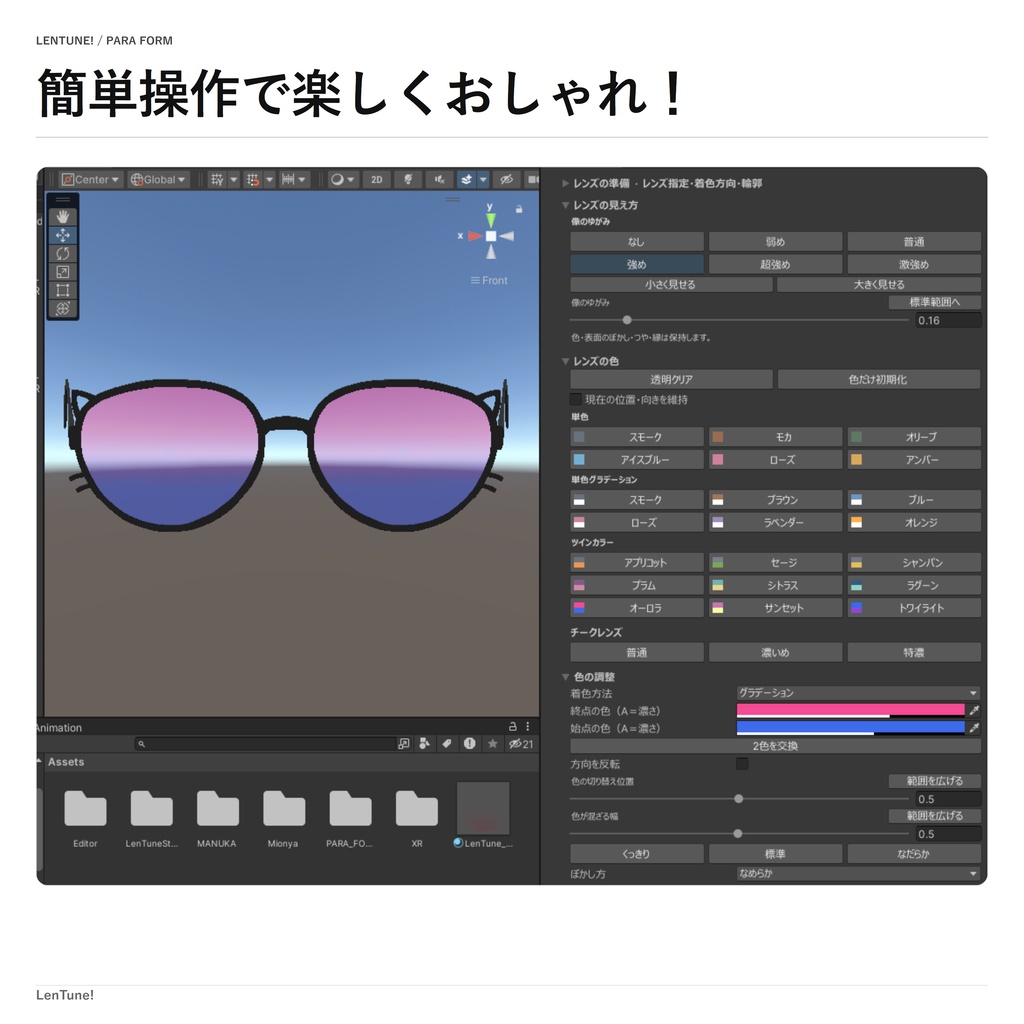The height and width of the screenshot is (1024, 1024).
Task: Collapse the レンズの色 section
Action: 566,361
